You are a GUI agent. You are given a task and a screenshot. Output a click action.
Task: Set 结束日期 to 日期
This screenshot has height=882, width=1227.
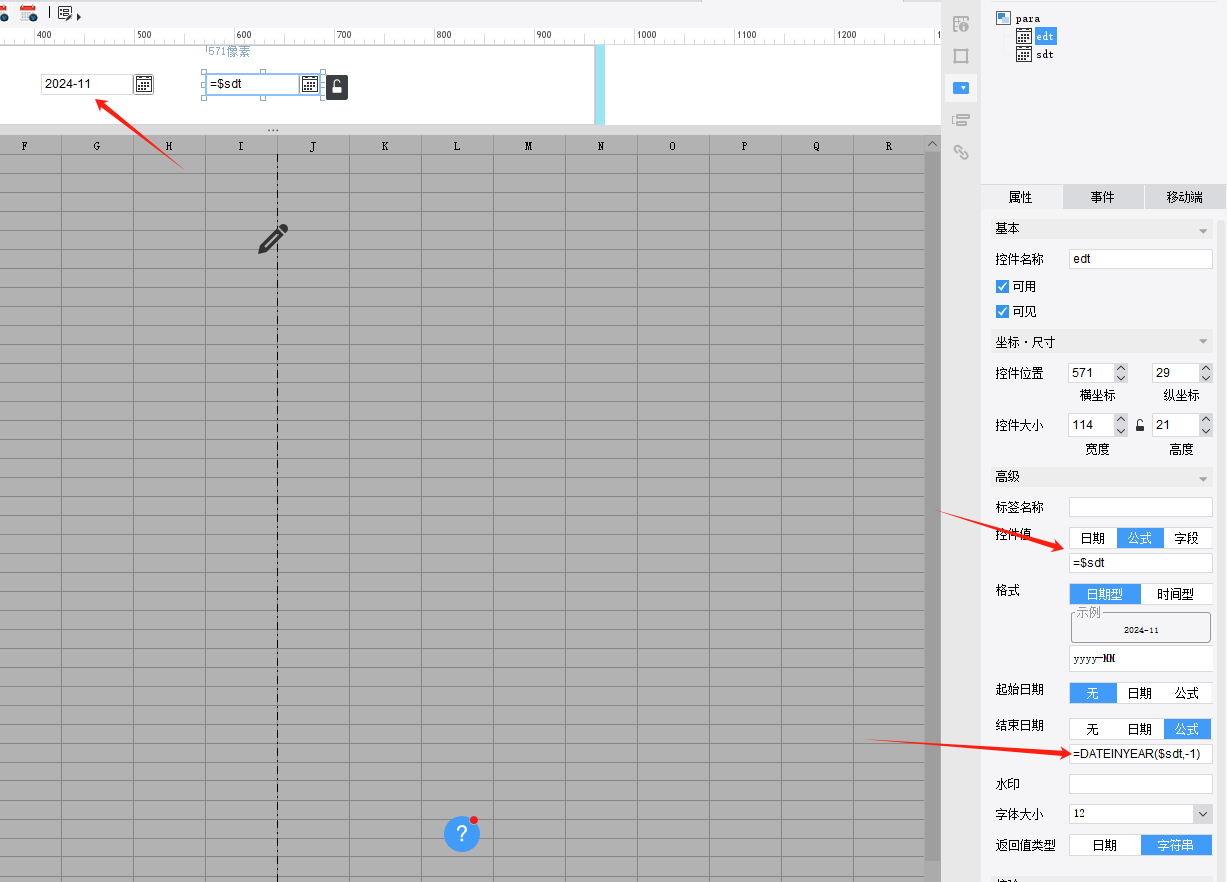coord(1140,729)
